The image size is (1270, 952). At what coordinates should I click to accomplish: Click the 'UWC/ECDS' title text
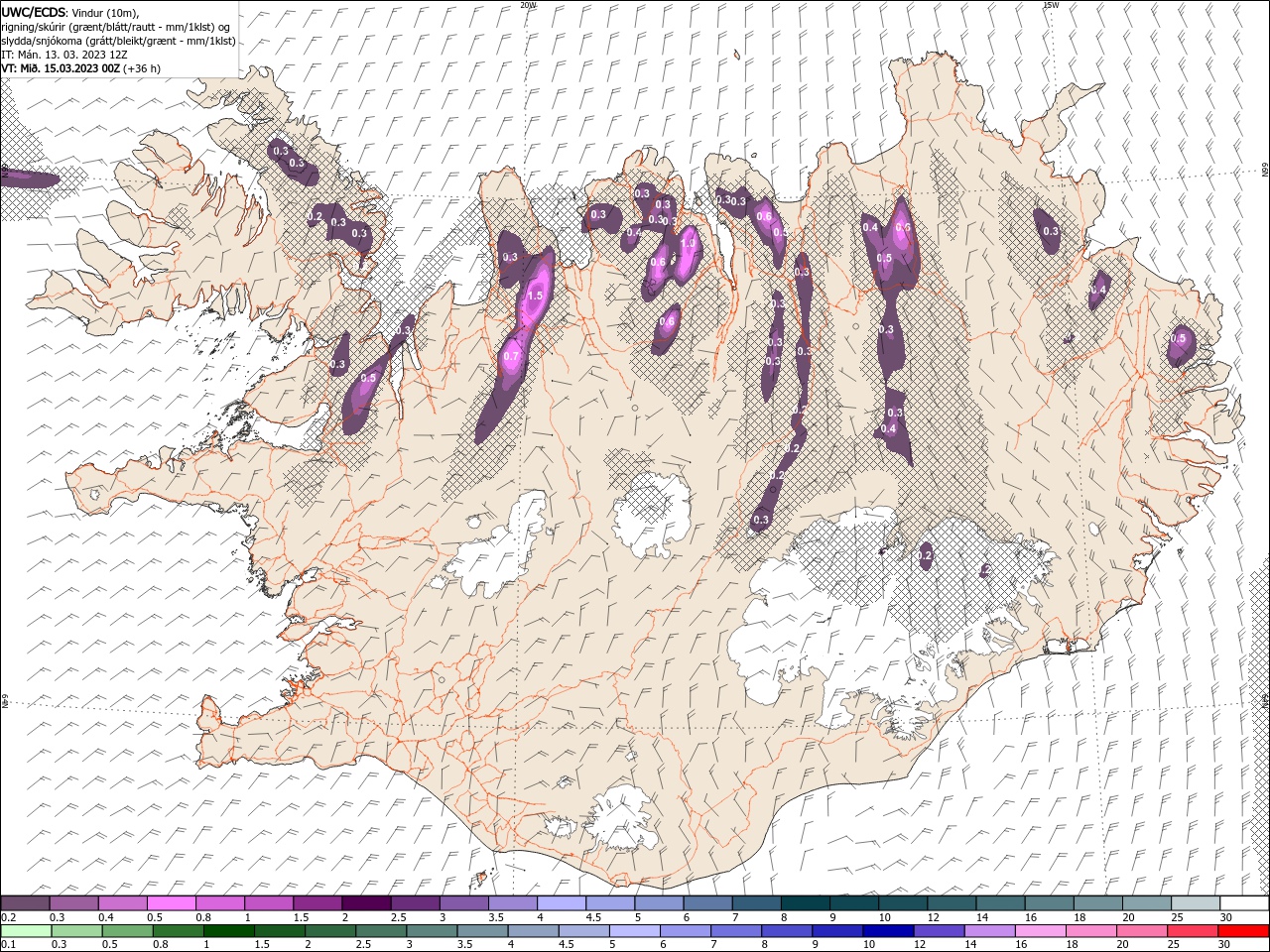coord(34,12)
